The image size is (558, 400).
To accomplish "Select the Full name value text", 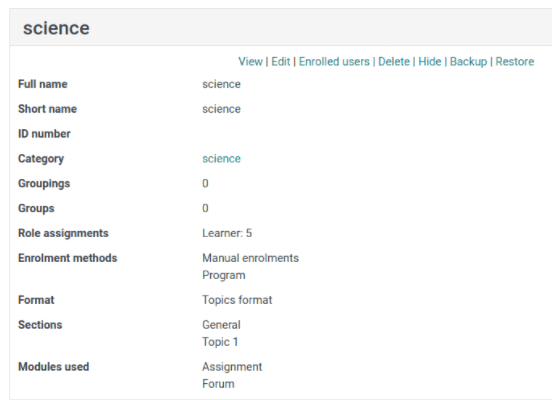I will 221,84.
